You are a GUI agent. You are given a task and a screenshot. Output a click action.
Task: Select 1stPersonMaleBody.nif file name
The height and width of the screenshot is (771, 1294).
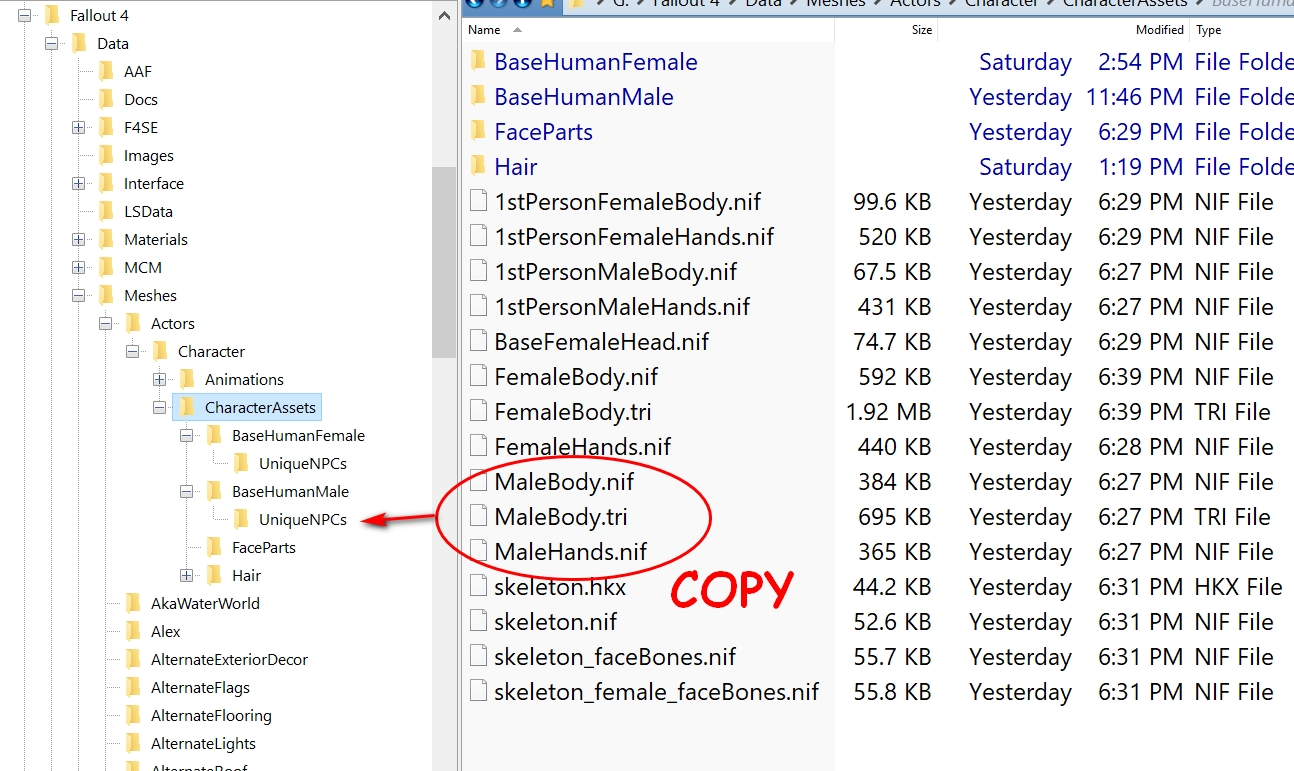point(616,272)
